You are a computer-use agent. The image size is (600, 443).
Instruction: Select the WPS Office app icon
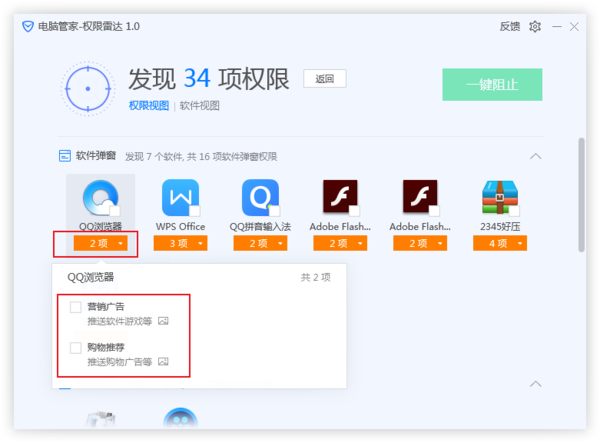pyautogui.click(x=180, y=198)
